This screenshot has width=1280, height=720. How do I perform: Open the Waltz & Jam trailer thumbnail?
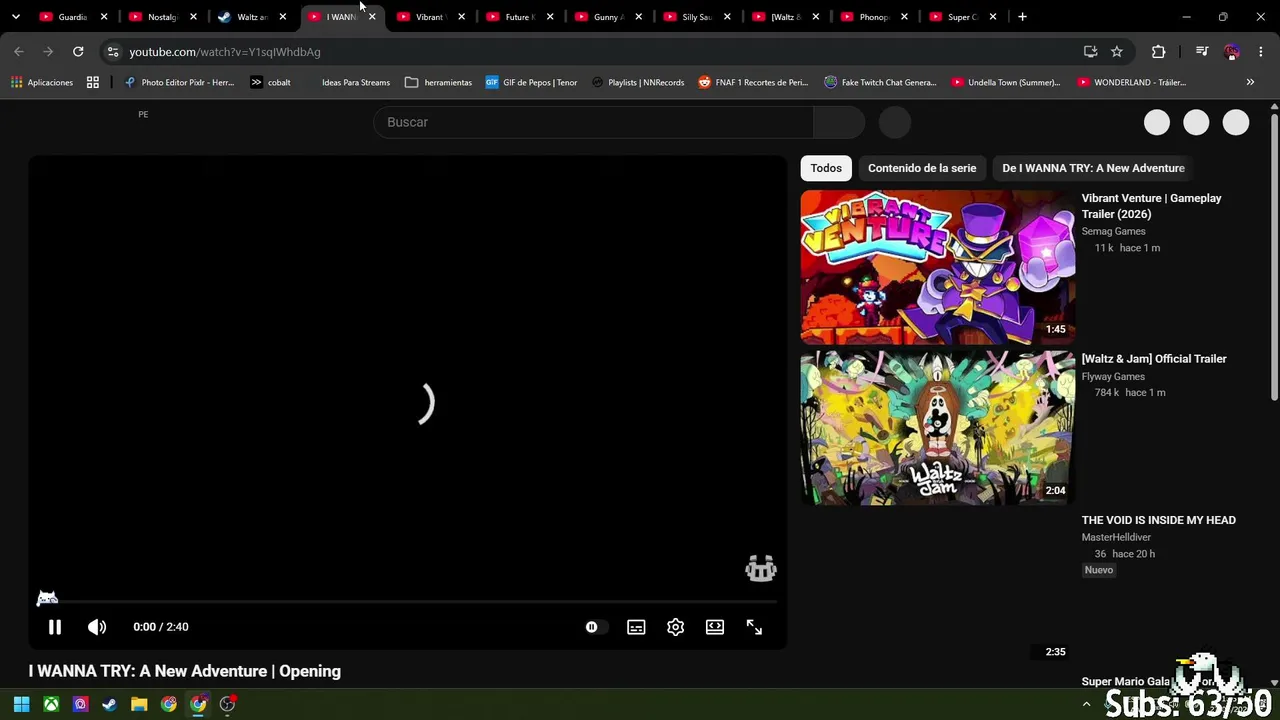(x=938, y=428)
